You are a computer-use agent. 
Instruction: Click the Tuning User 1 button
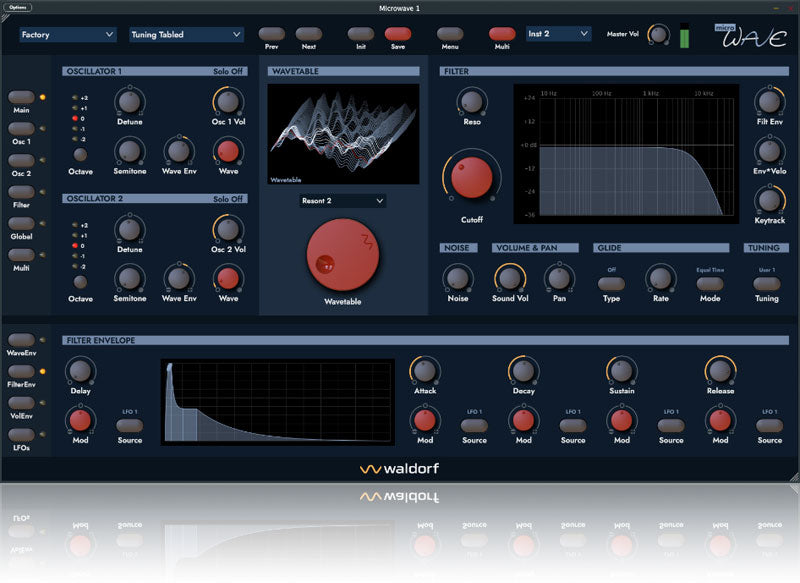pyautogui.click(x=767, y=283)
